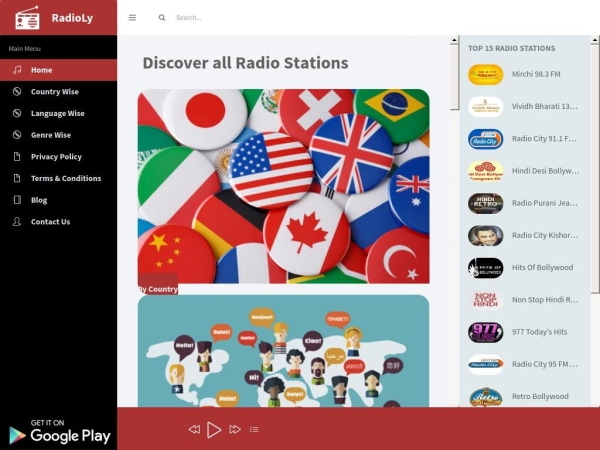Click the Get it on Google Play badge
This screenshot has height=450, width=600.
point(59,432)
